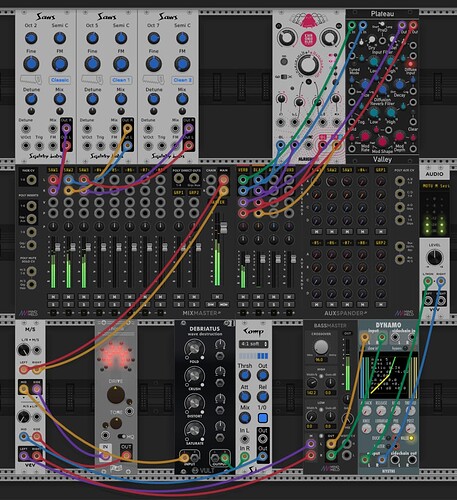Click the MixMaster master fader

pos(224,228)
